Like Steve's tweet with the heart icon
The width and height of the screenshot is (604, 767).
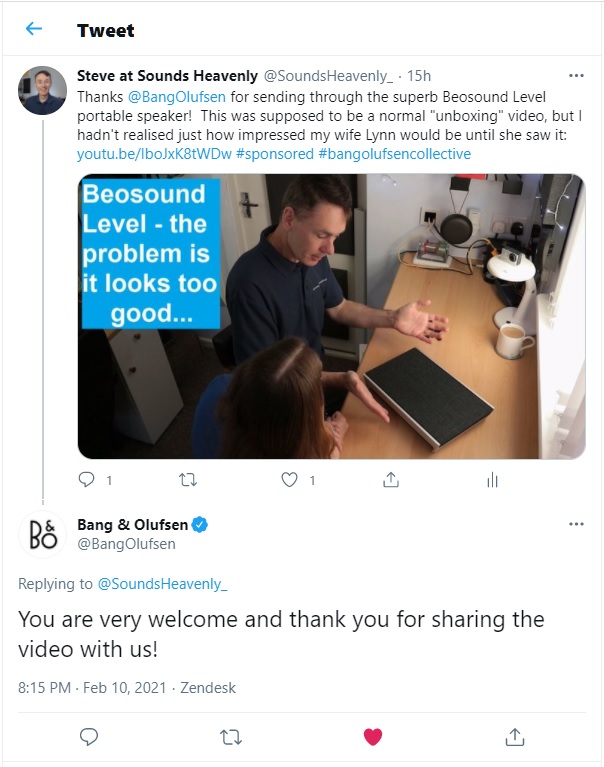tap(290, 480)
